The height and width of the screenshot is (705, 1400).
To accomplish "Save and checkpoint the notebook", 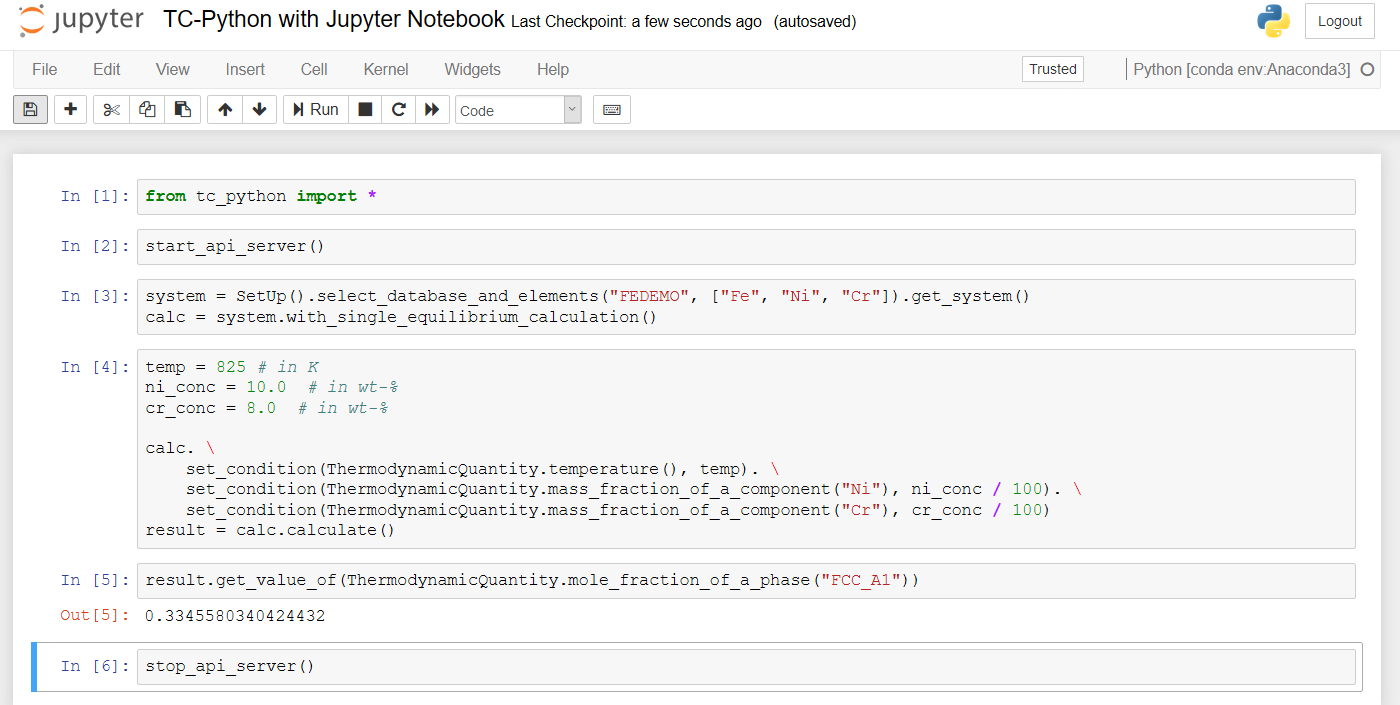I will (30, 109).
